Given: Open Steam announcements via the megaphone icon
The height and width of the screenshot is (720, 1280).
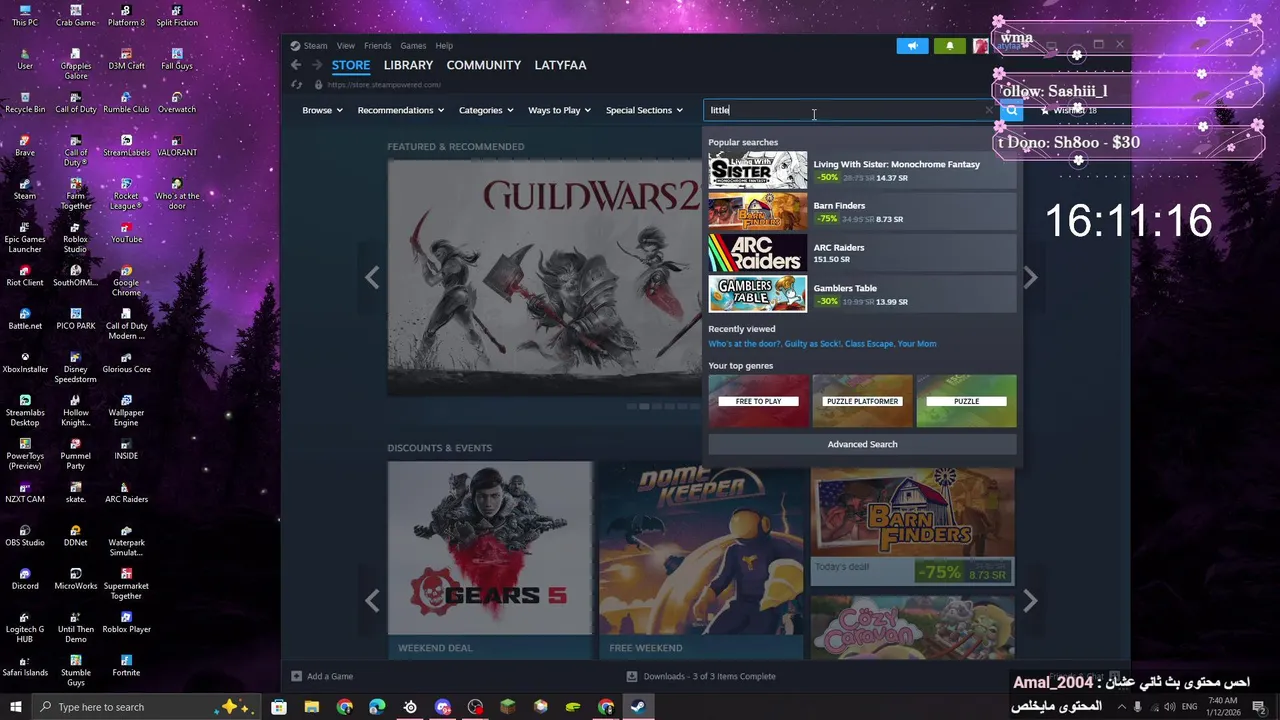Looking at the screenshot, I should [912, 46].
